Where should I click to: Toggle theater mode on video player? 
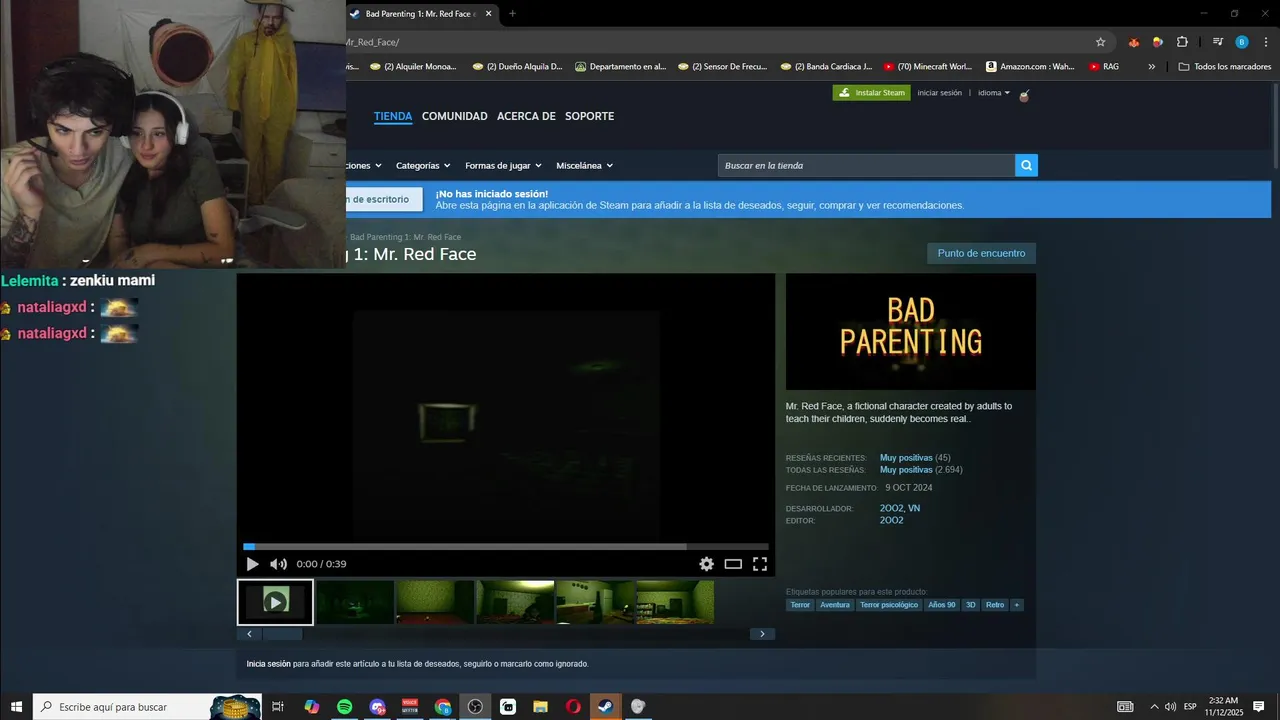point(733,564)
